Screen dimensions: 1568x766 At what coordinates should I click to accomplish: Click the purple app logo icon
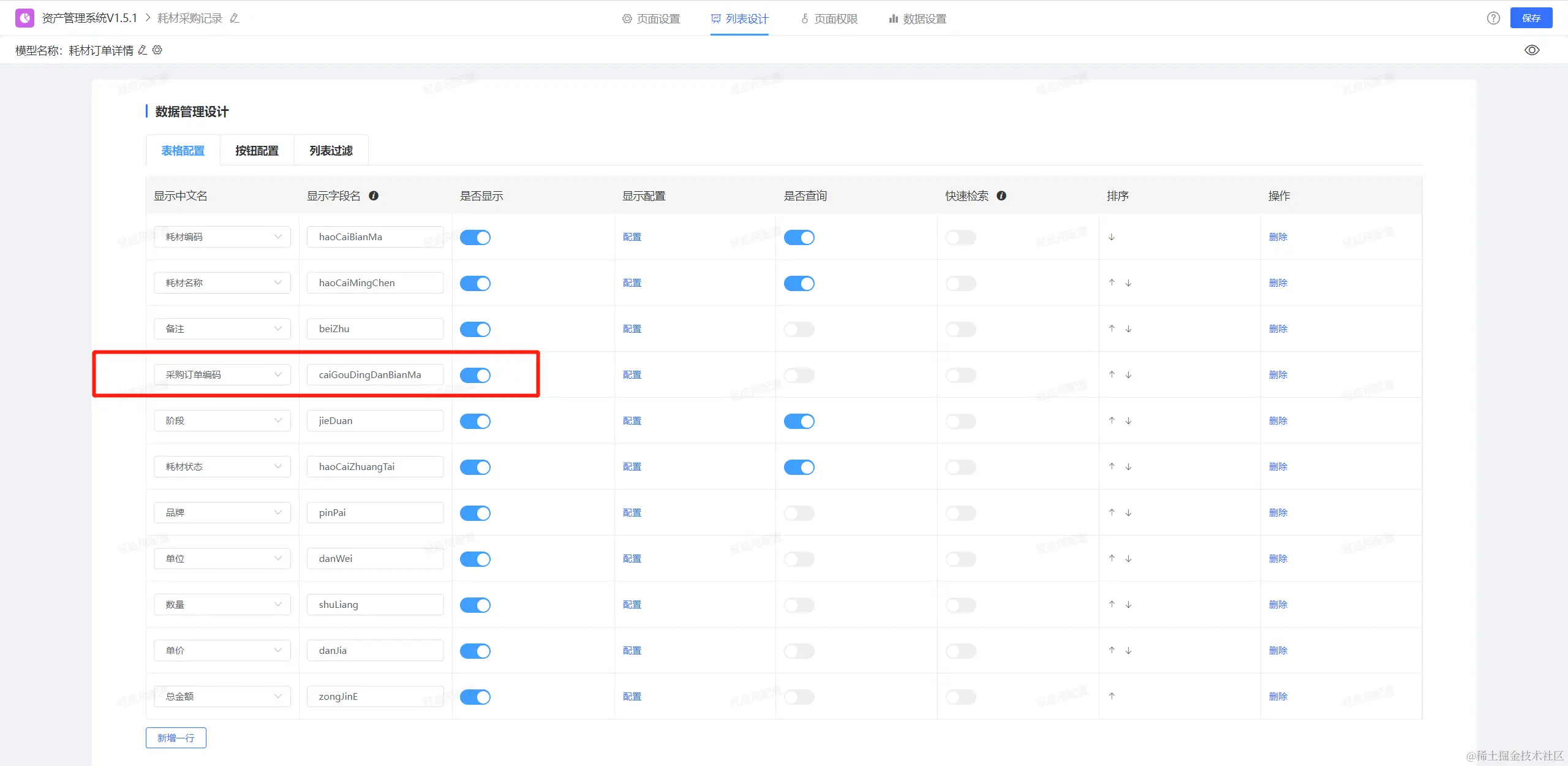tap(24, 18)
